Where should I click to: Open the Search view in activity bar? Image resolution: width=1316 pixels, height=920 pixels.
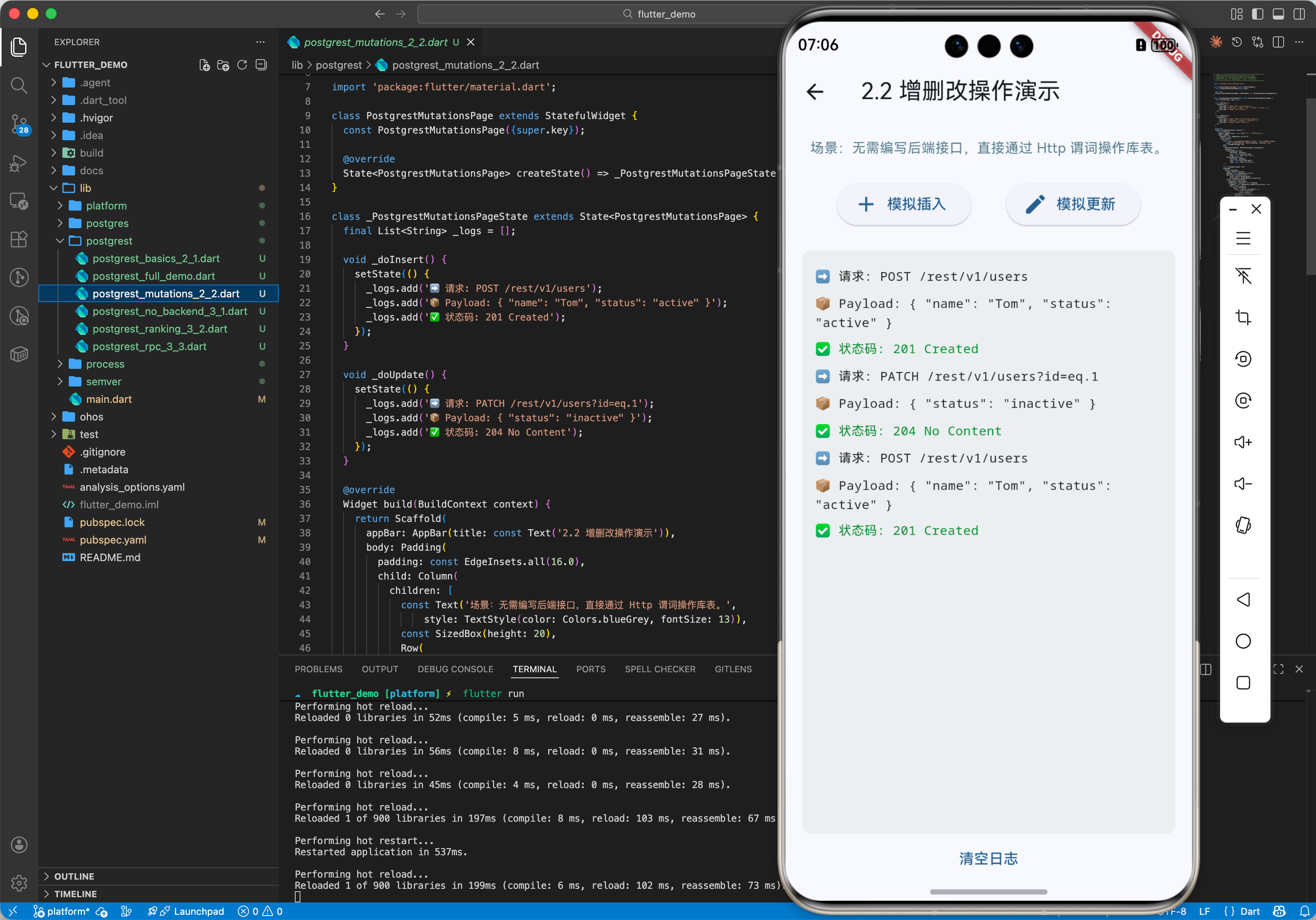click(x=19, y=86)
